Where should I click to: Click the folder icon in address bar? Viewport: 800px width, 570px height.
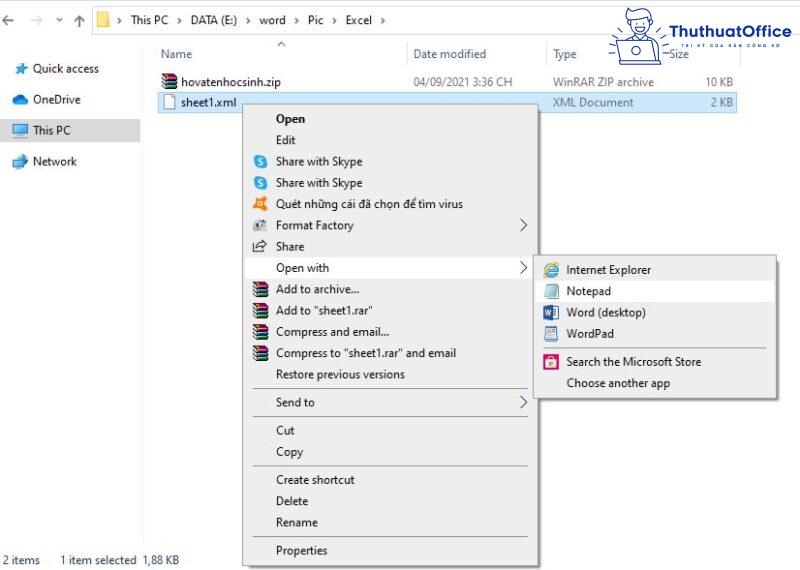coord(103,20)
